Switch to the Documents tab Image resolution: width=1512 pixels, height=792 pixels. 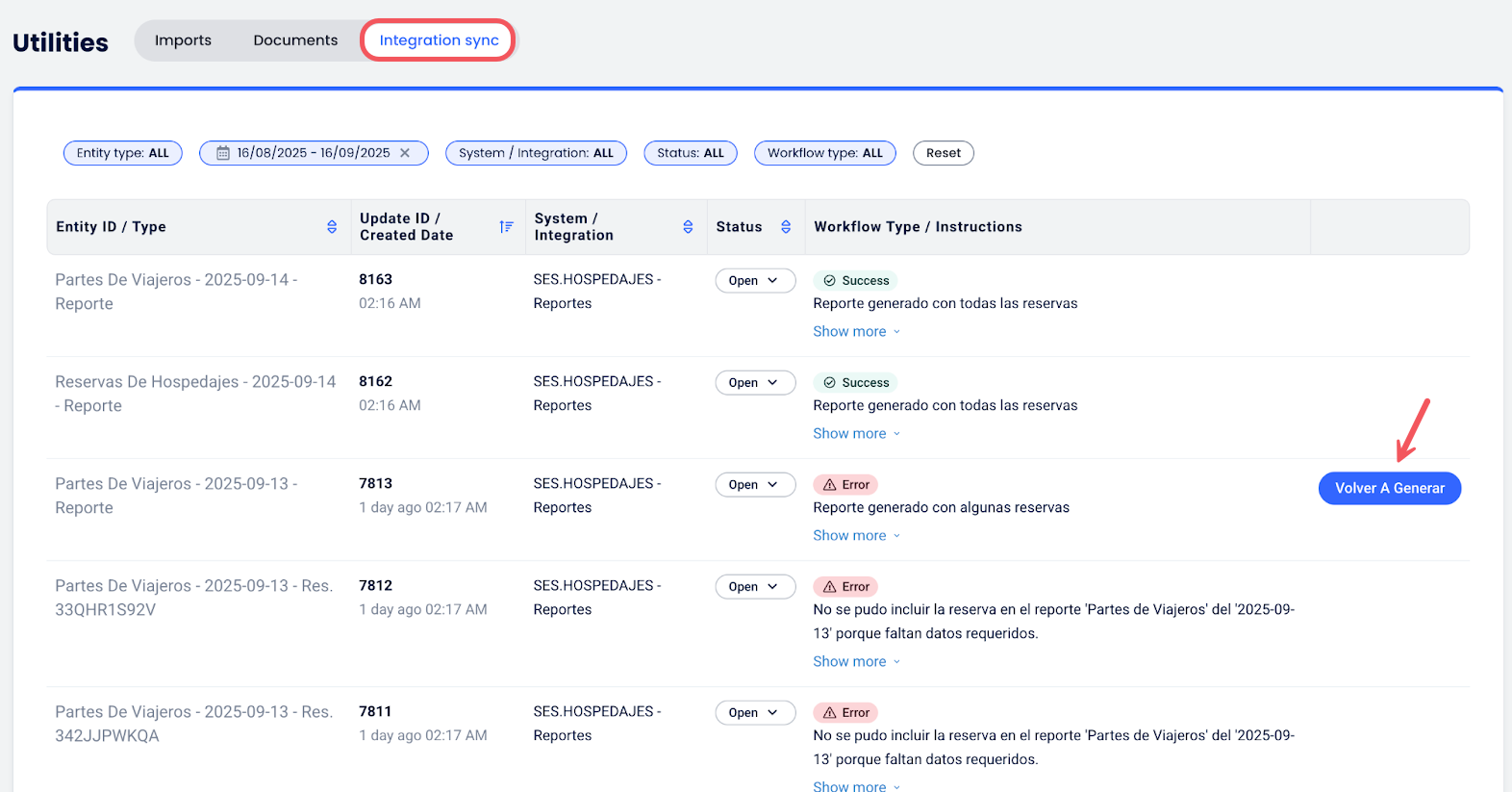coord(295,40)
